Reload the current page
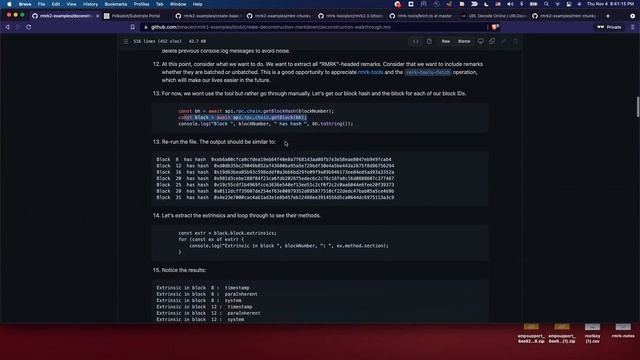640x360 pixels. (29, 27)
